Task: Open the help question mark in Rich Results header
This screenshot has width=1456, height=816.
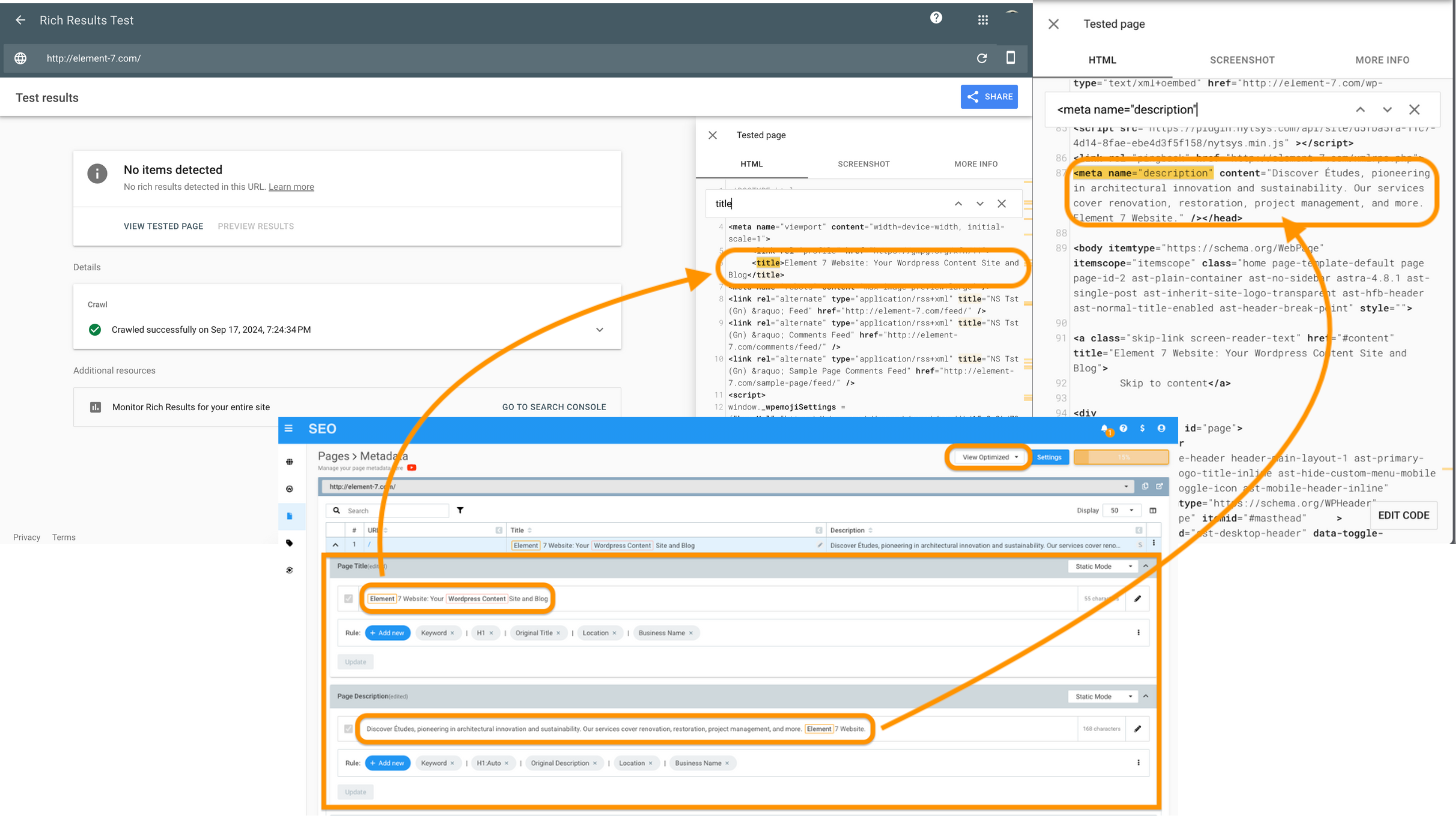Action: click(936, 18)
